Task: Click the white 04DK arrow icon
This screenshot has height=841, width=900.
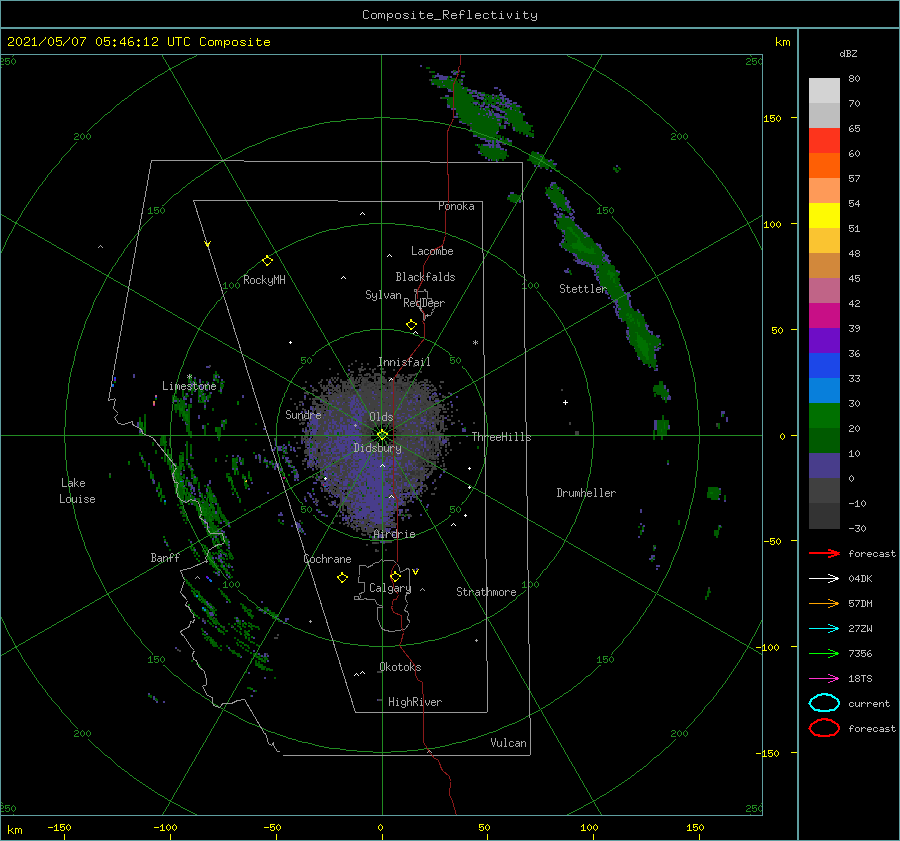Action: click(824, 579)
